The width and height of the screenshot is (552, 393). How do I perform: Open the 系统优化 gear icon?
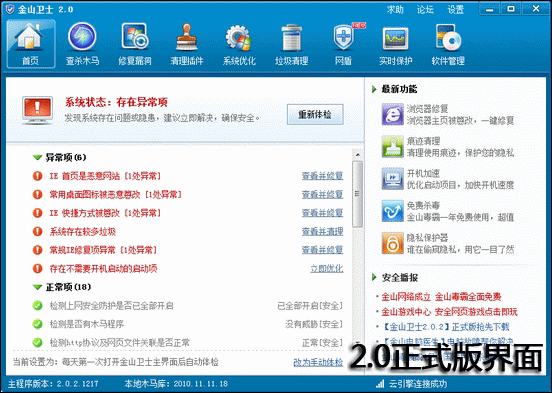click(239, 38)
